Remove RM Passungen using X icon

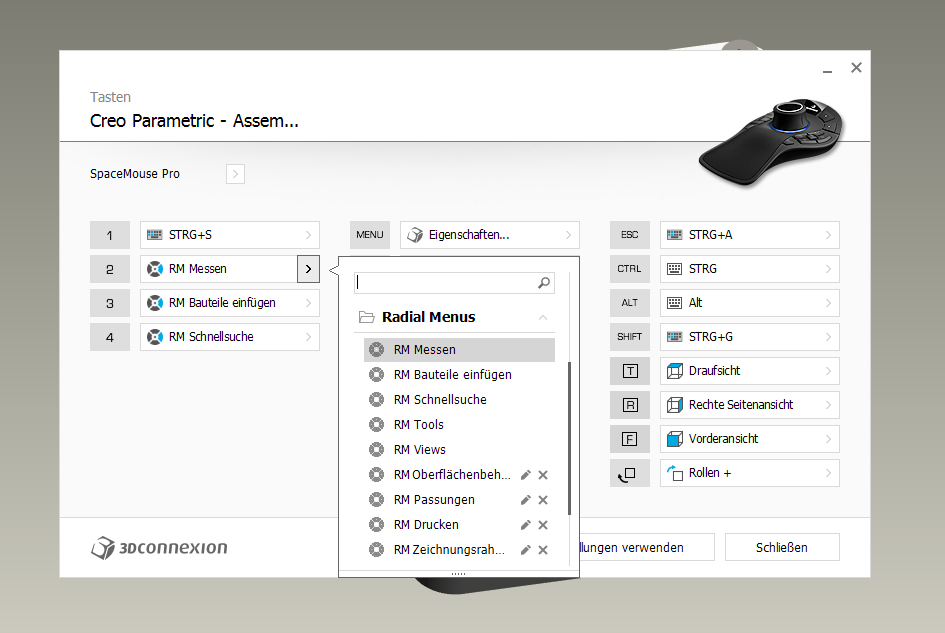[543, 500]
